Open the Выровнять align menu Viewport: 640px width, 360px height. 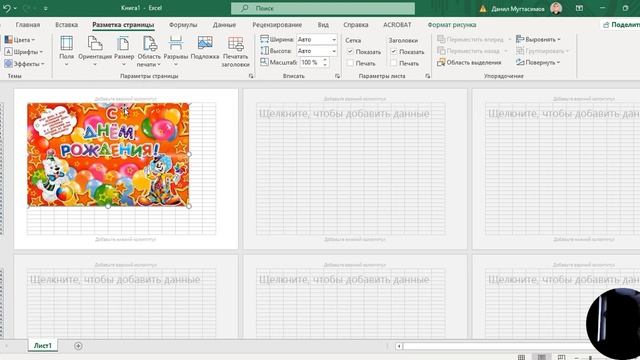(538, 39)
